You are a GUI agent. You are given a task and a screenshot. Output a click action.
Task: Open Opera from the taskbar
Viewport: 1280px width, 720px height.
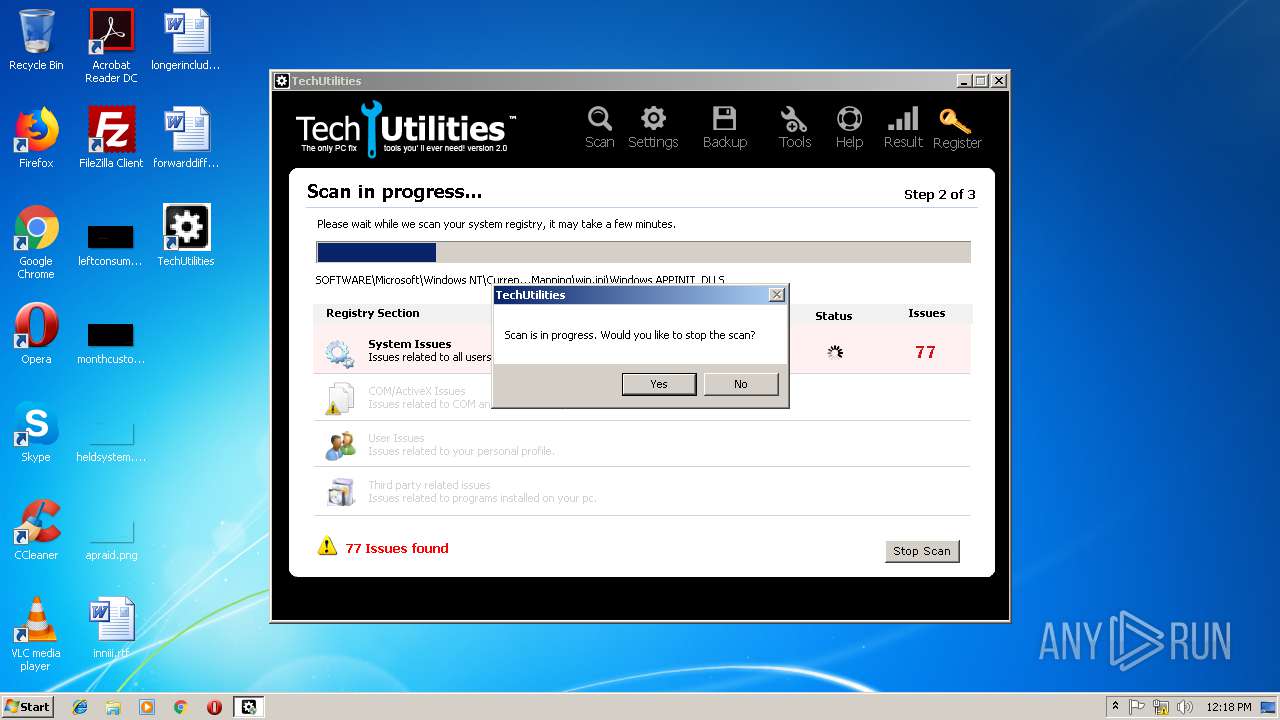[214, 707]
